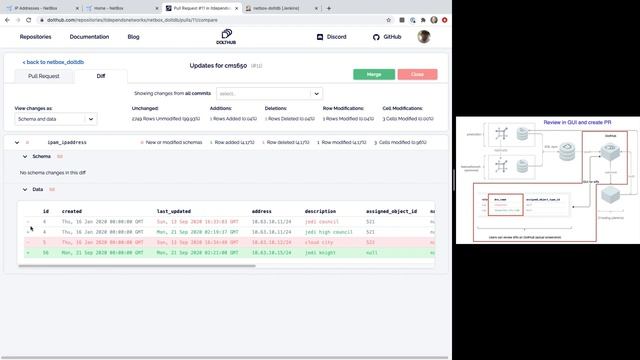The width and height of the screenshot is (640, 360).
Task: Bookmark this page with star icon
Action: [x=389, y=20]
